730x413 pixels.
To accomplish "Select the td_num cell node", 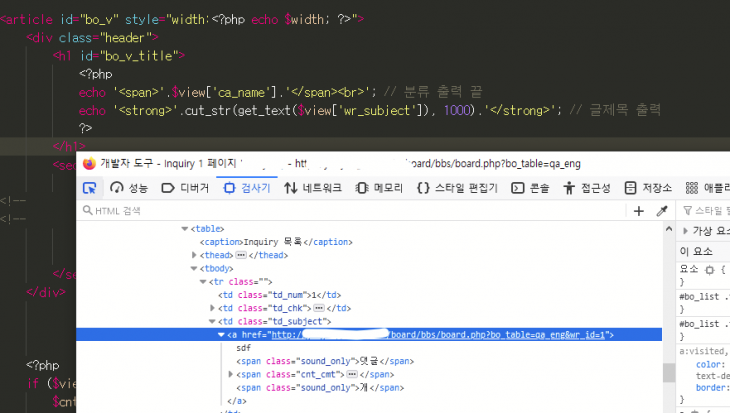I will click(279, 295).
